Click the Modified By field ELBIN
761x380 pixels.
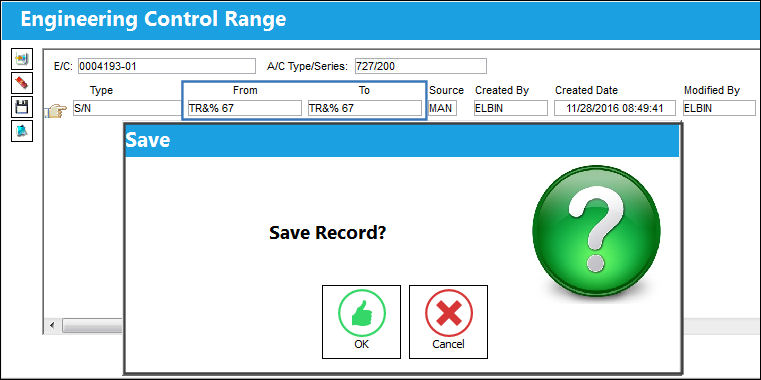[x=719, y=108]
